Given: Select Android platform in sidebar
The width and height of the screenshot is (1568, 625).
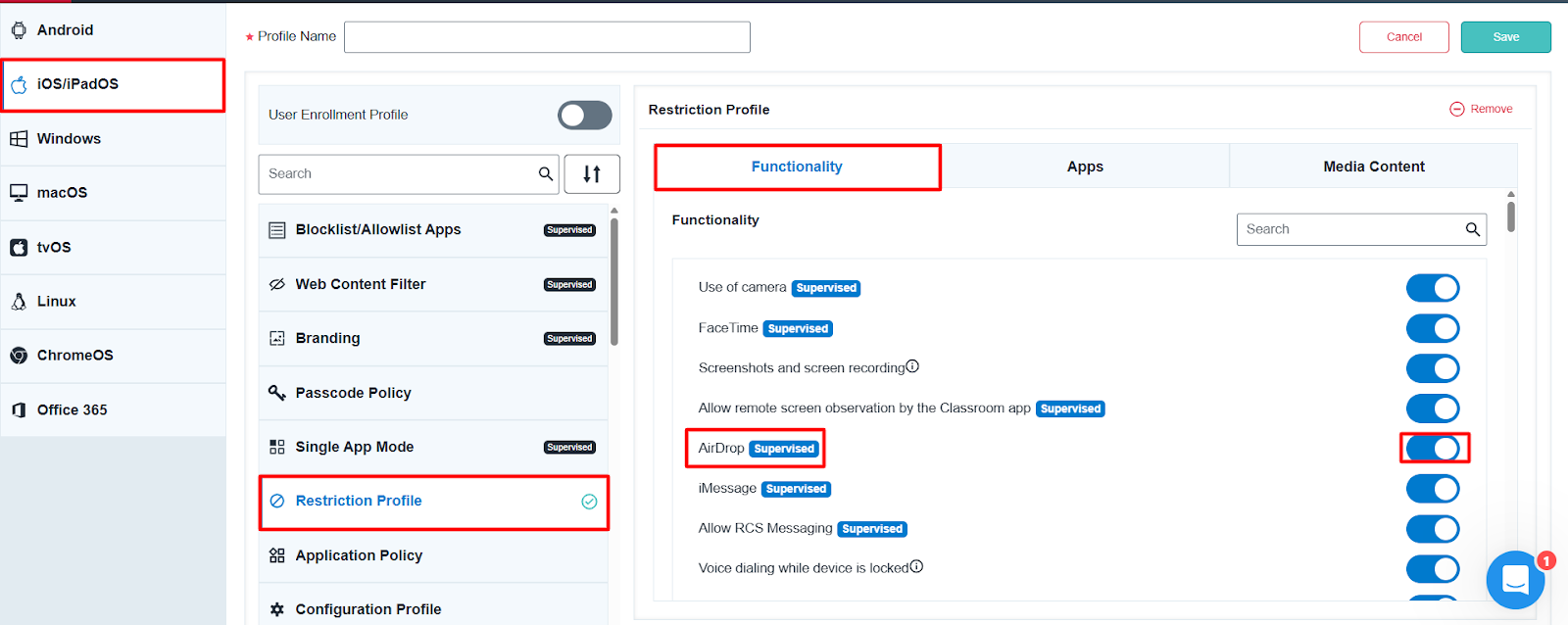Looking at the screenshot, I should (113, 30).
